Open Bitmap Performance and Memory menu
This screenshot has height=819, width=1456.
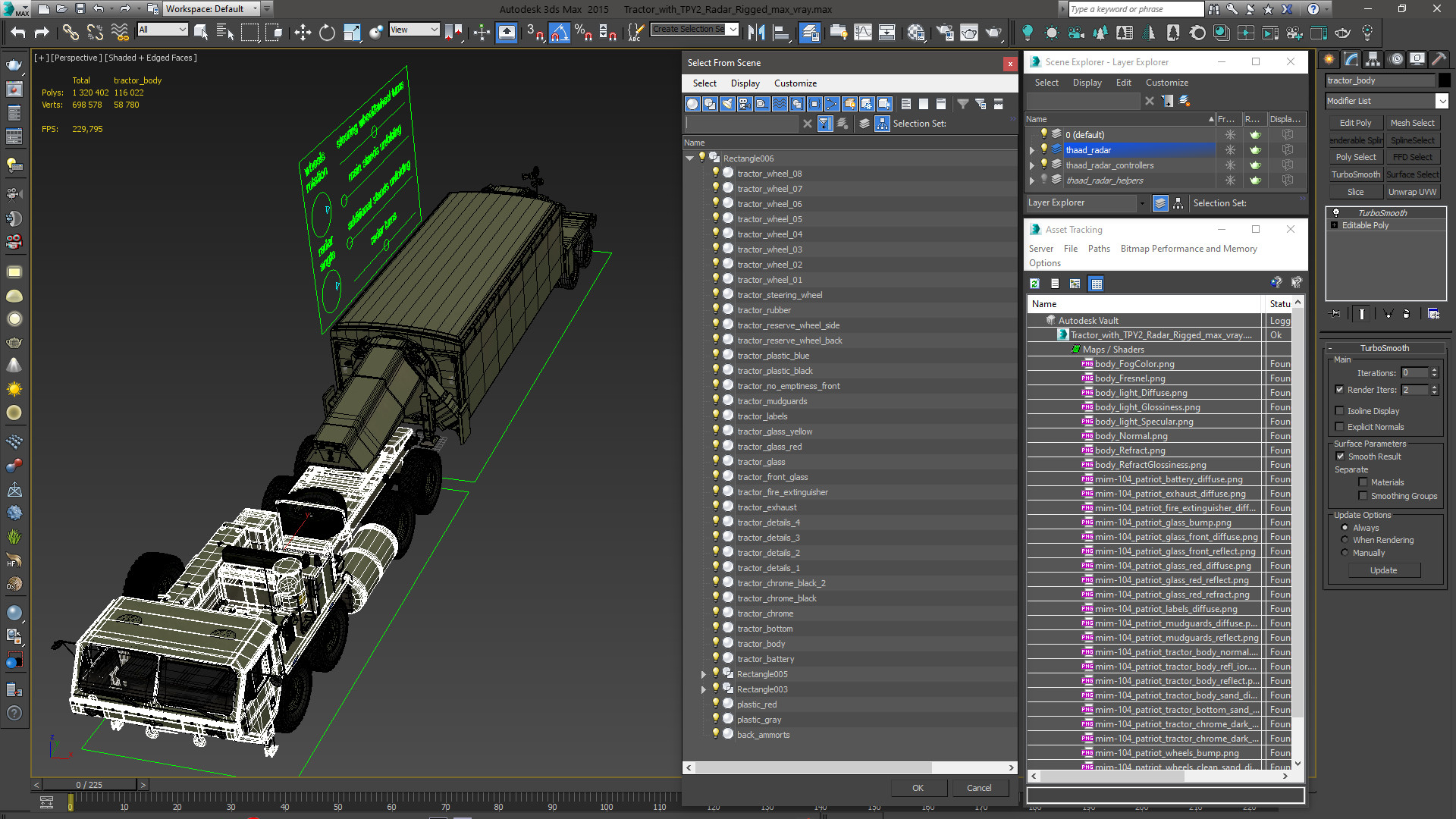(1188, 249)
